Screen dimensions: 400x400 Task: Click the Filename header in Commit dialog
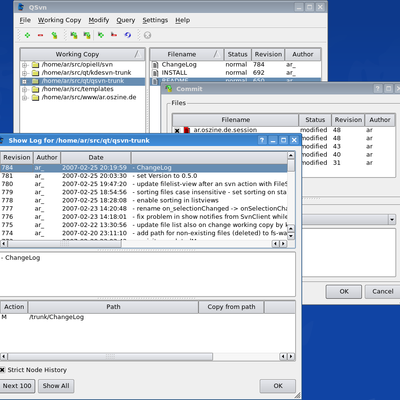click(235, 120)
